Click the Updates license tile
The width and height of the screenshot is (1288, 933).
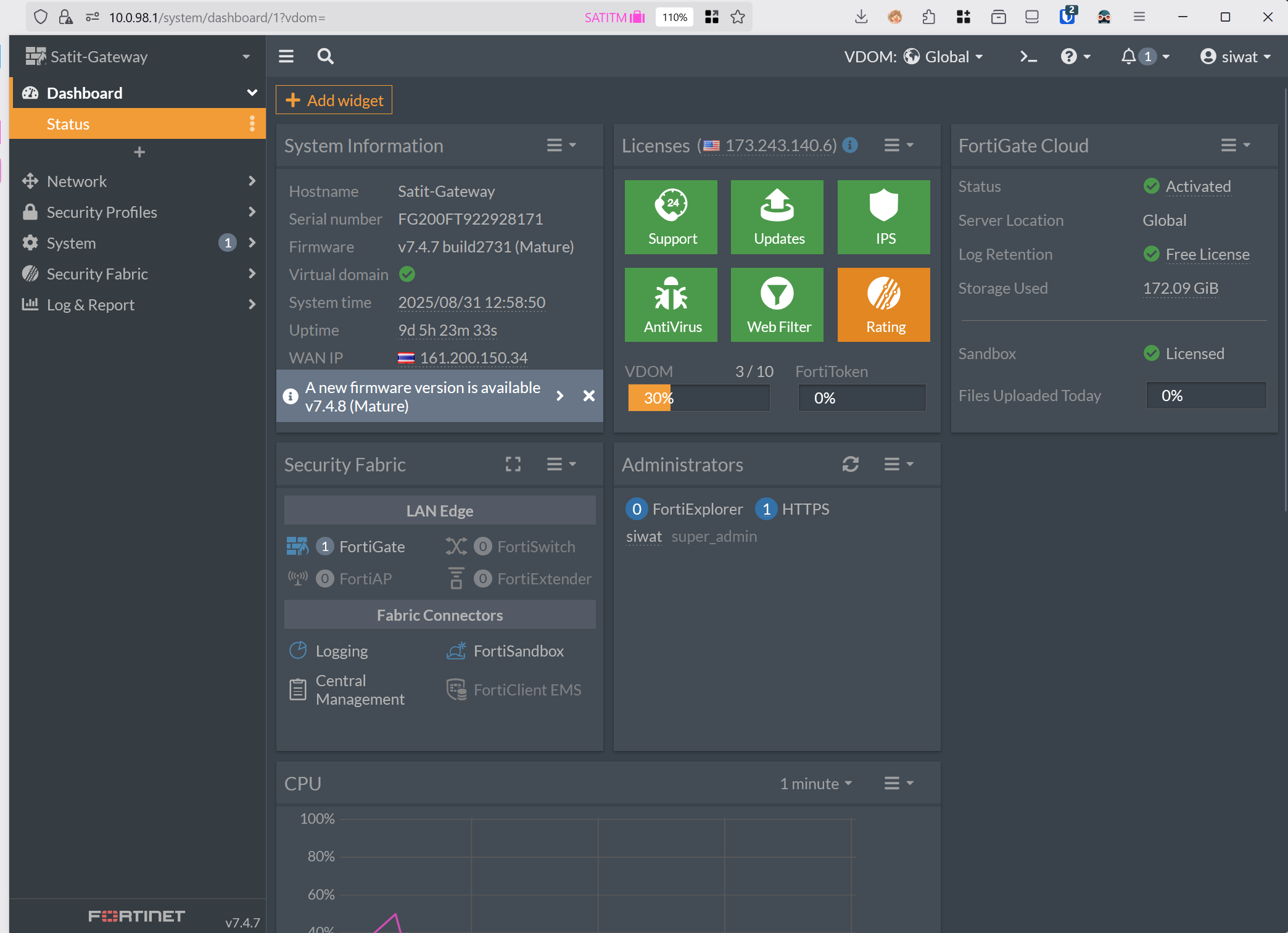777,217
